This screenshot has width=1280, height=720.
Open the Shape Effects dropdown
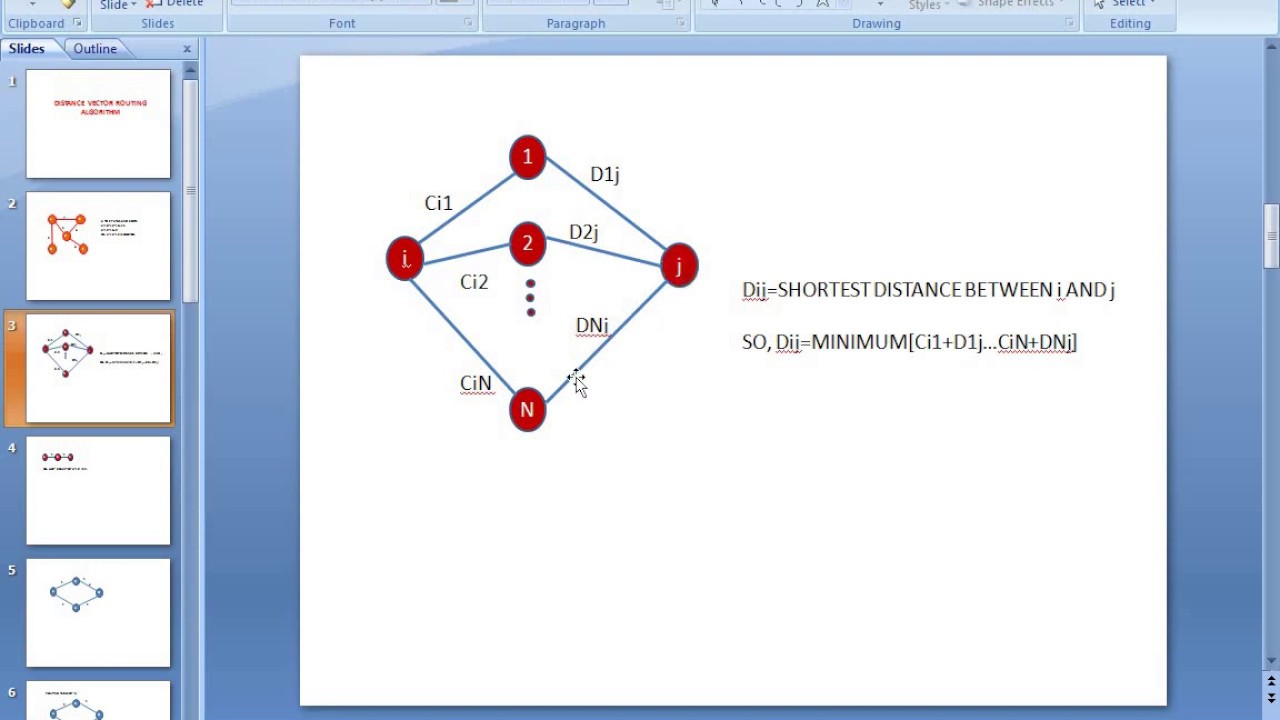click(1009, 4)
